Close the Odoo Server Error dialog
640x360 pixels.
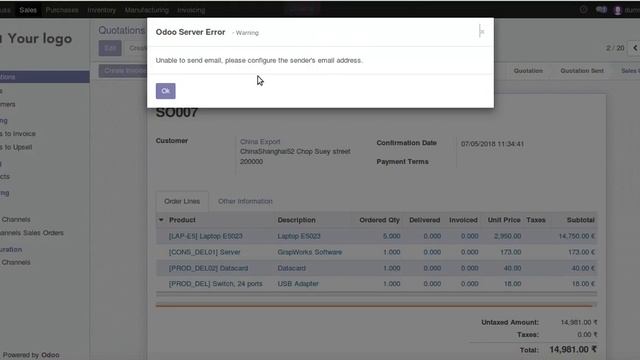[482, 31]
